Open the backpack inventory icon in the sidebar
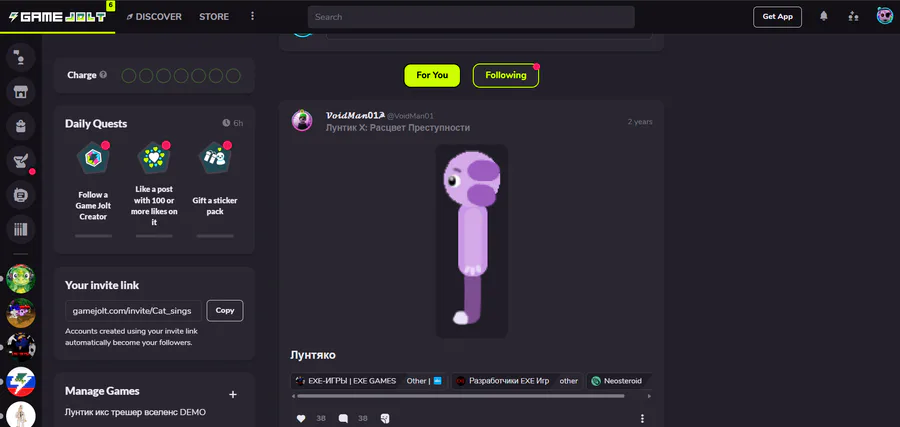Viewport: 900px width, 427px height. pos(21,126)
